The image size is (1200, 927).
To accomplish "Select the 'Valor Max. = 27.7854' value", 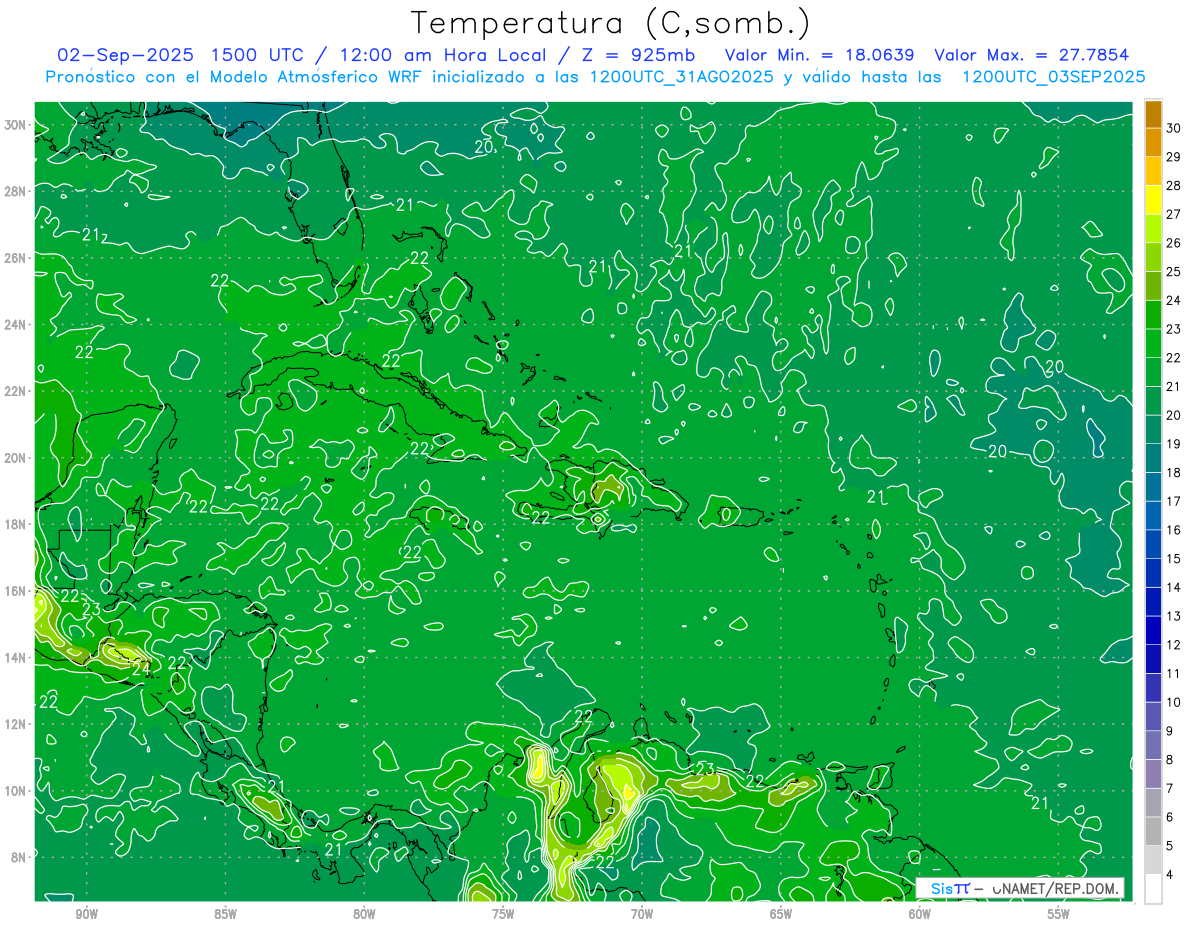I will click(x=1032, y=55).
